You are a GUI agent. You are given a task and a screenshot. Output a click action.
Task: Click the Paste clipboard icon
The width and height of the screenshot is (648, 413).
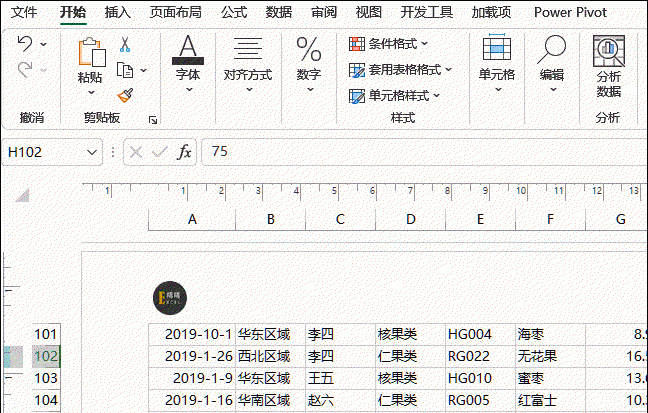[92, 52]
